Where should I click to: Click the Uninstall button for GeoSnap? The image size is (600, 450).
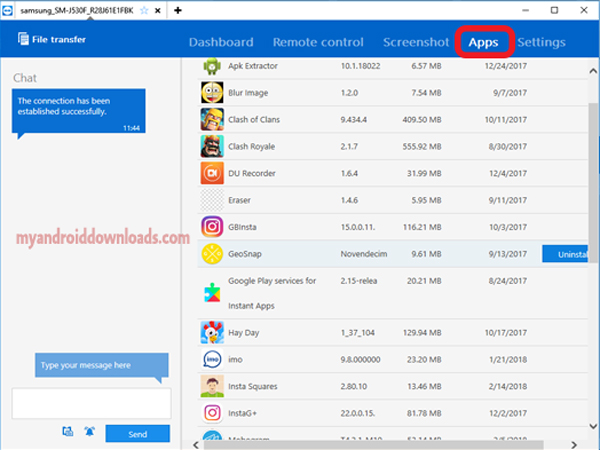566,254
